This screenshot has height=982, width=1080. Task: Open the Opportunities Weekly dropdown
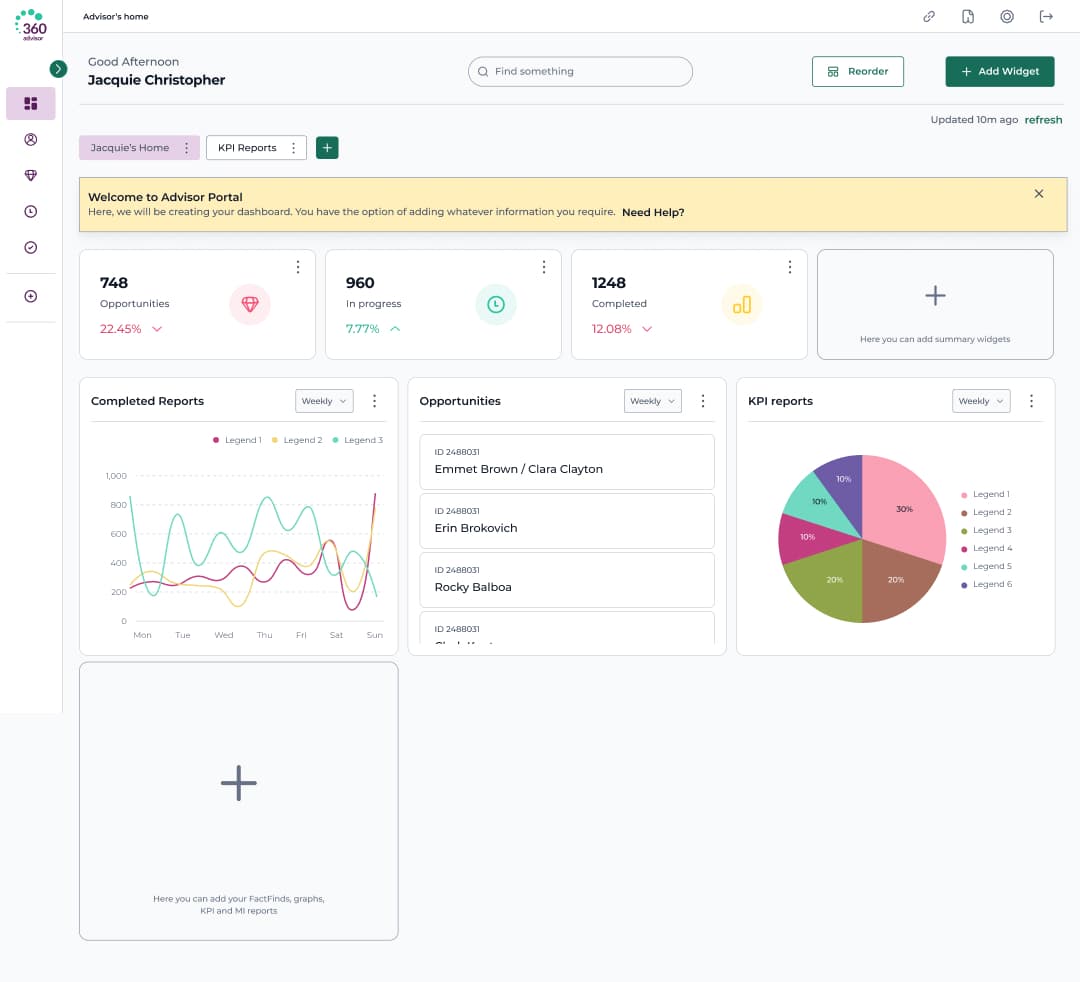point(653,401)
